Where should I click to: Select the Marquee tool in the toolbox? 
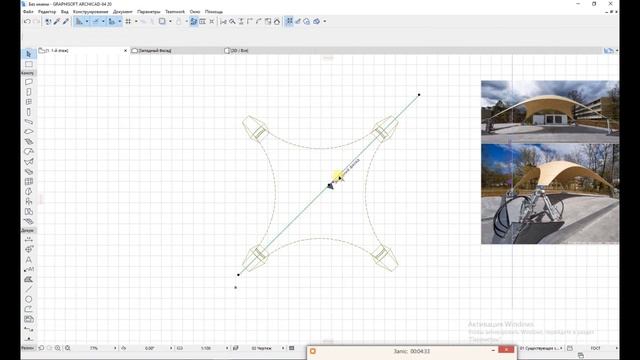point(29,64)
